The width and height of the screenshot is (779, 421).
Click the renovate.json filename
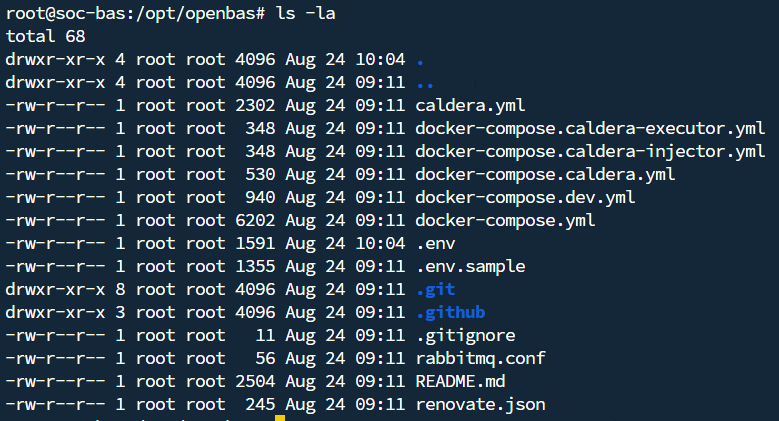(480, 404)
